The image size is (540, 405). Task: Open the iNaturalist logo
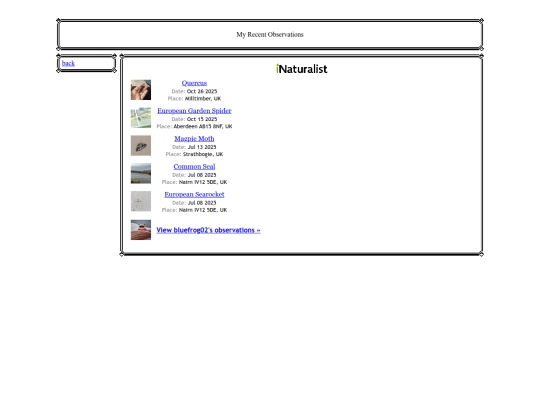pos(302,69)
